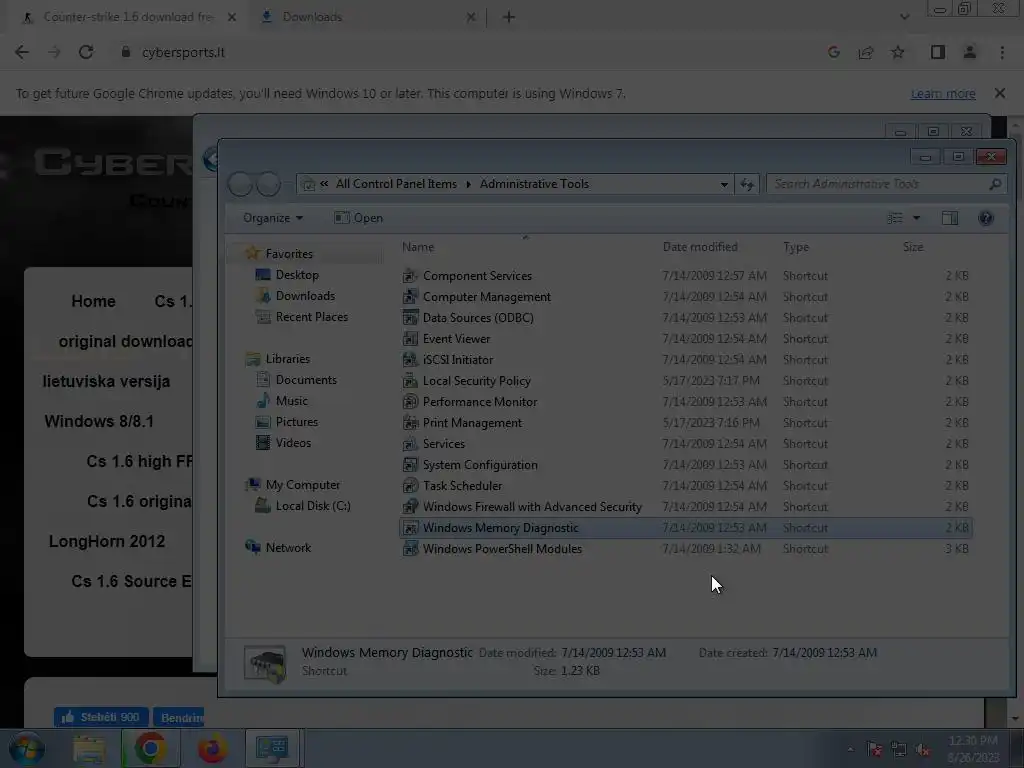Select the Computer Management icon
Viewport: 1024px width, 768px height.
click(410, 297)
